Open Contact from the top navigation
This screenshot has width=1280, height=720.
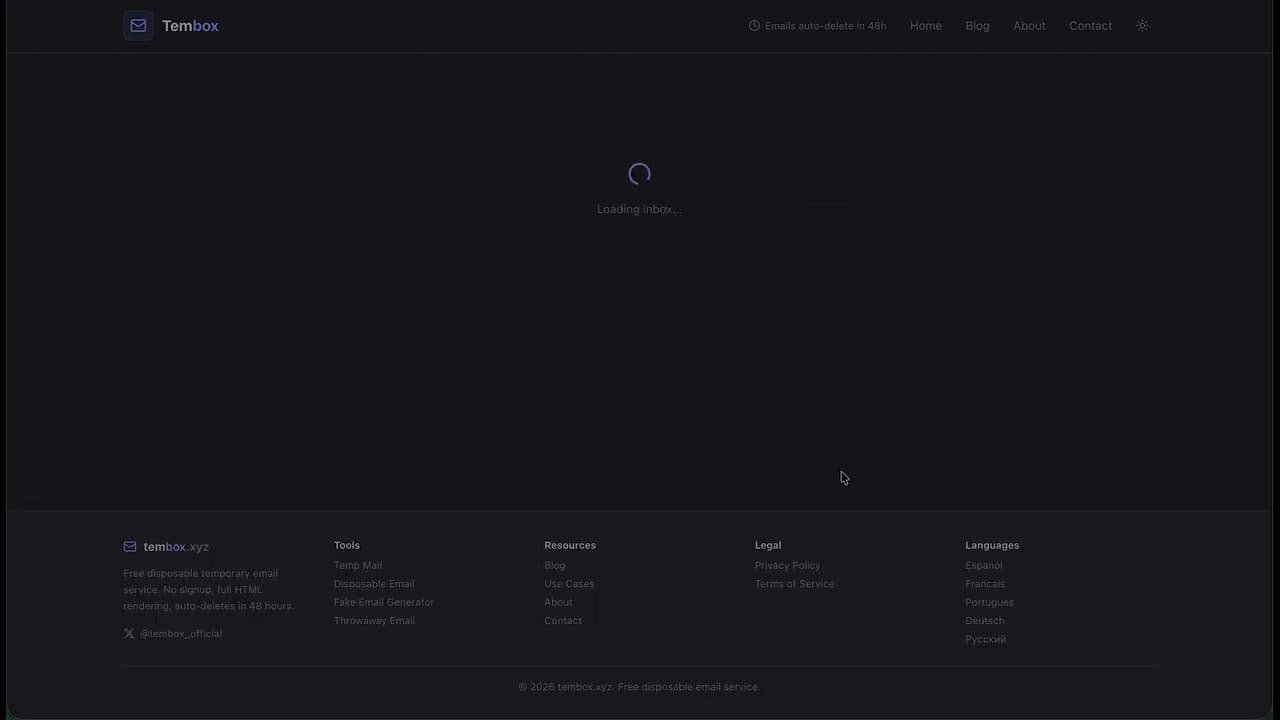coord(1090,25)
